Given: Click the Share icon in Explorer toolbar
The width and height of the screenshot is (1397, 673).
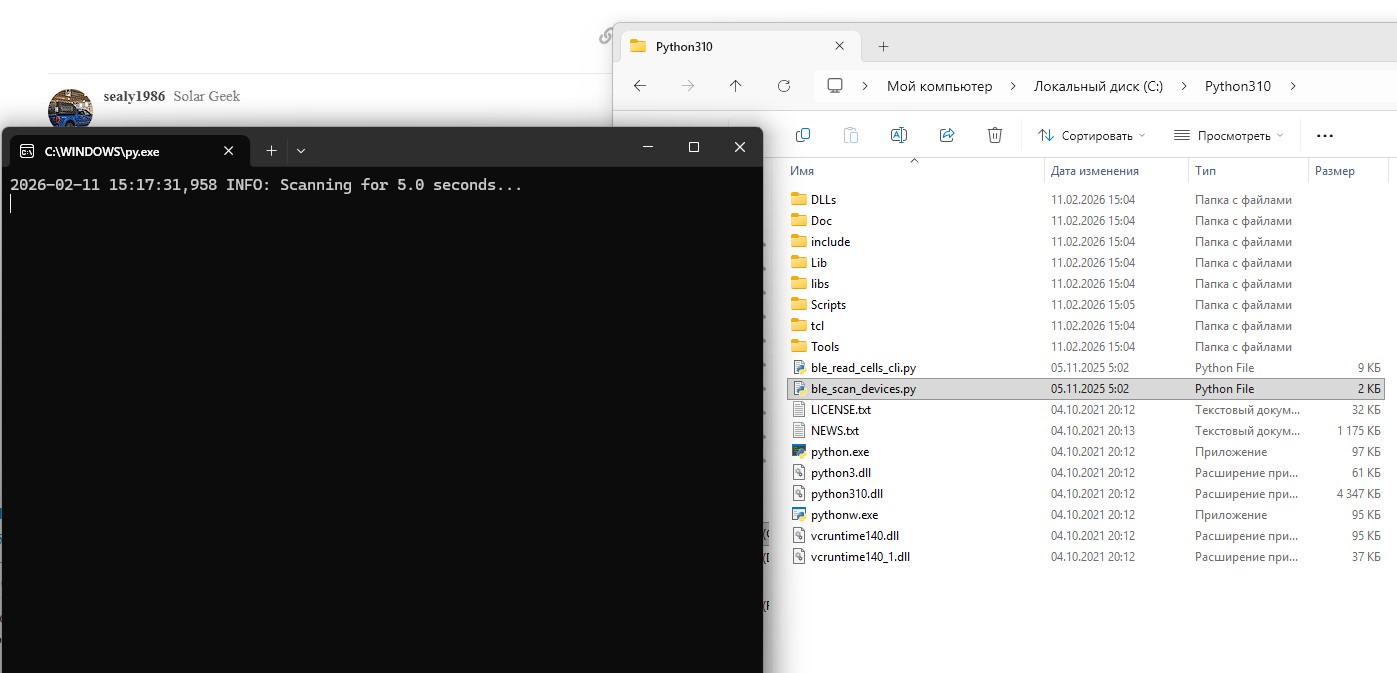Looking at the screenshot, I should (947, 135).
